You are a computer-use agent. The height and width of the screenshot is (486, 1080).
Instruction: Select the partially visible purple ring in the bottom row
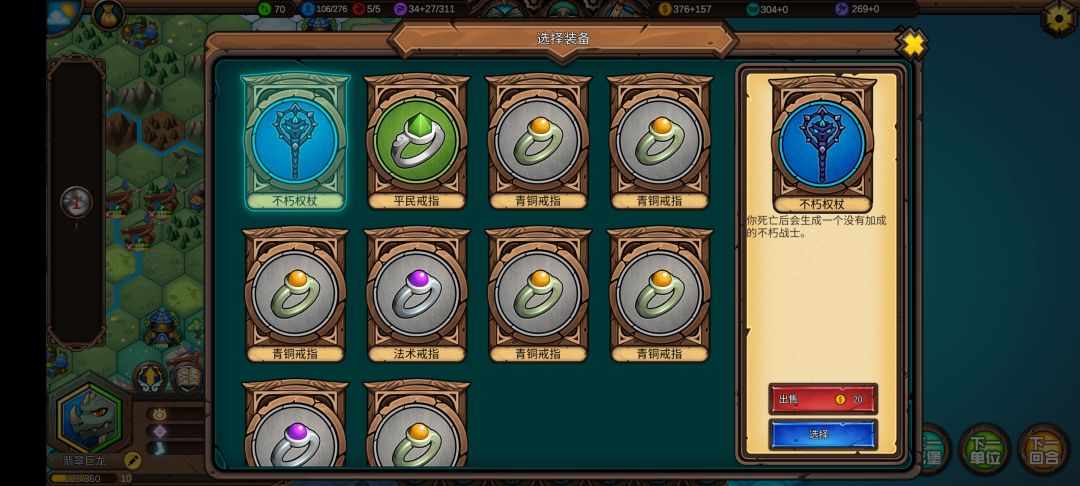tap(295, 425)
